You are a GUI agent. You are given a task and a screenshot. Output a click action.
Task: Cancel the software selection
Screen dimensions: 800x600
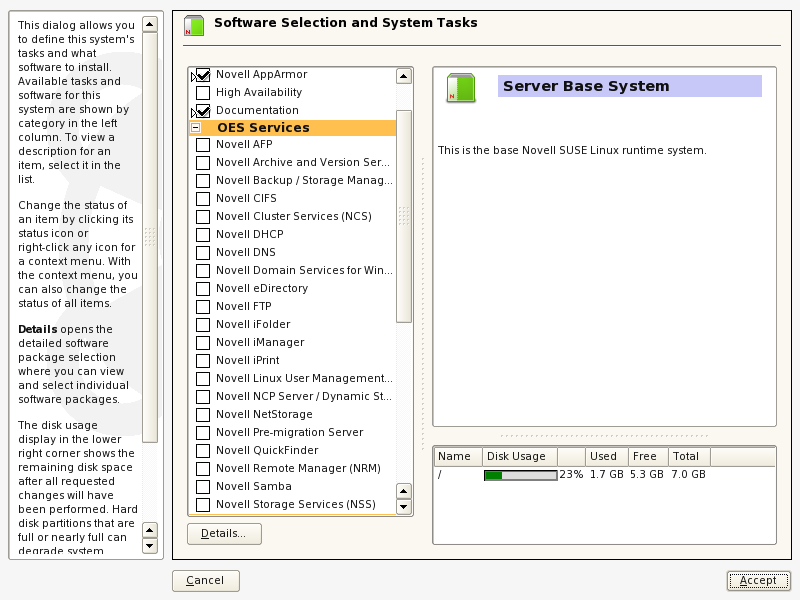pyautogui.click(x=205, y=580)
